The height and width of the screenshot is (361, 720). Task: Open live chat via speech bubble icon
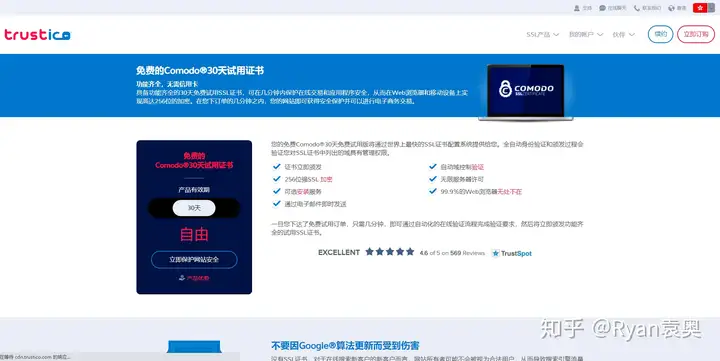pos(602,8)
